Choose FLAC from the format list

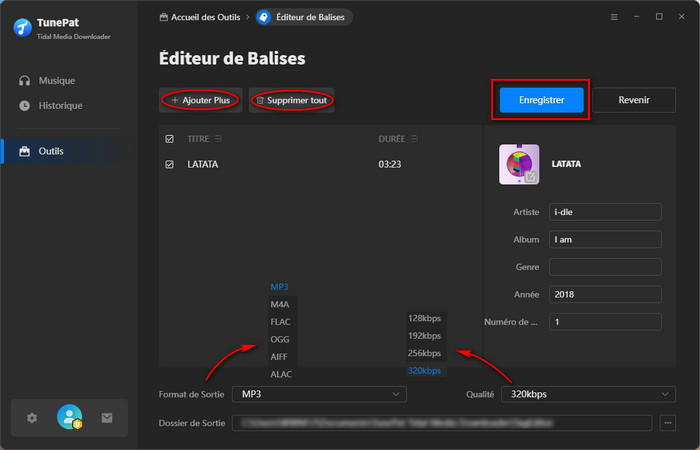281,322
